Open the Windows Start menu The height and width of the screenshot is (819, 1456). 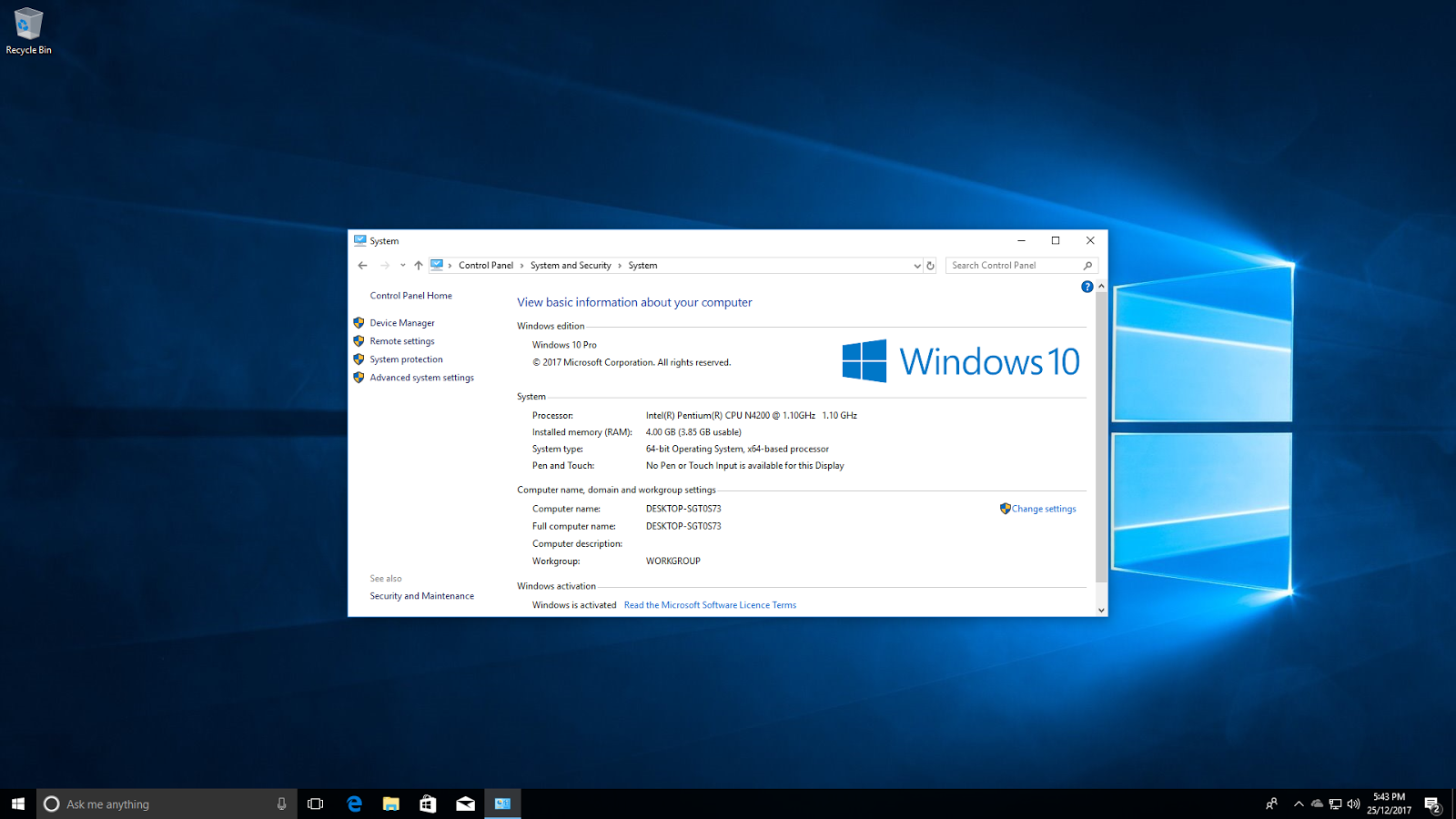pyautogui.click(x=18, y=804)
